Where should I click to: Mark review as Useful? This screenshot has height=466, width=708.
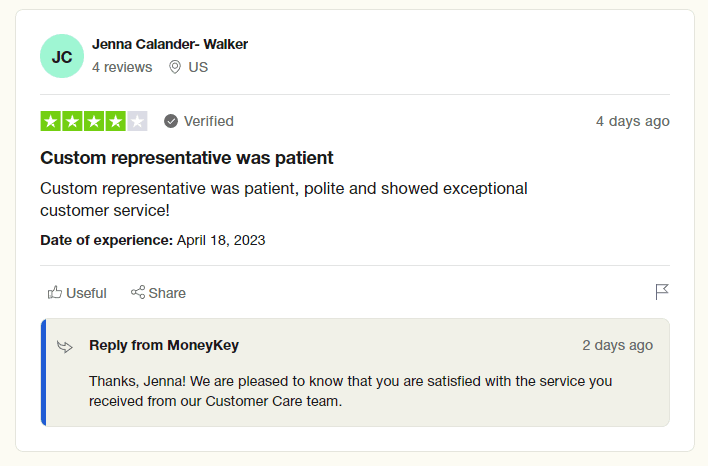pos(86,293)
